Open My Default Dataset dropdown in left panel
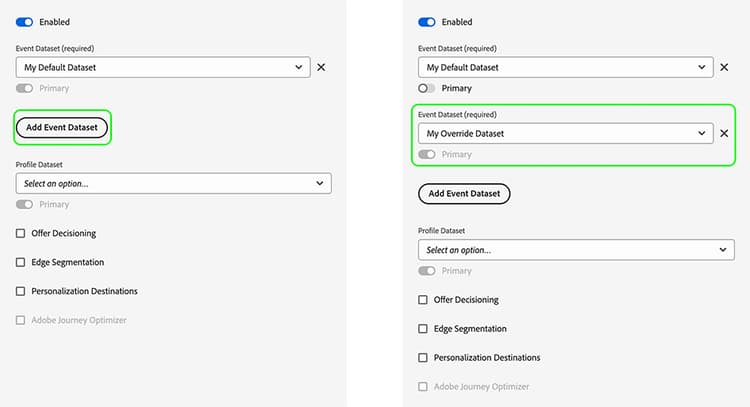 [163, 67]
